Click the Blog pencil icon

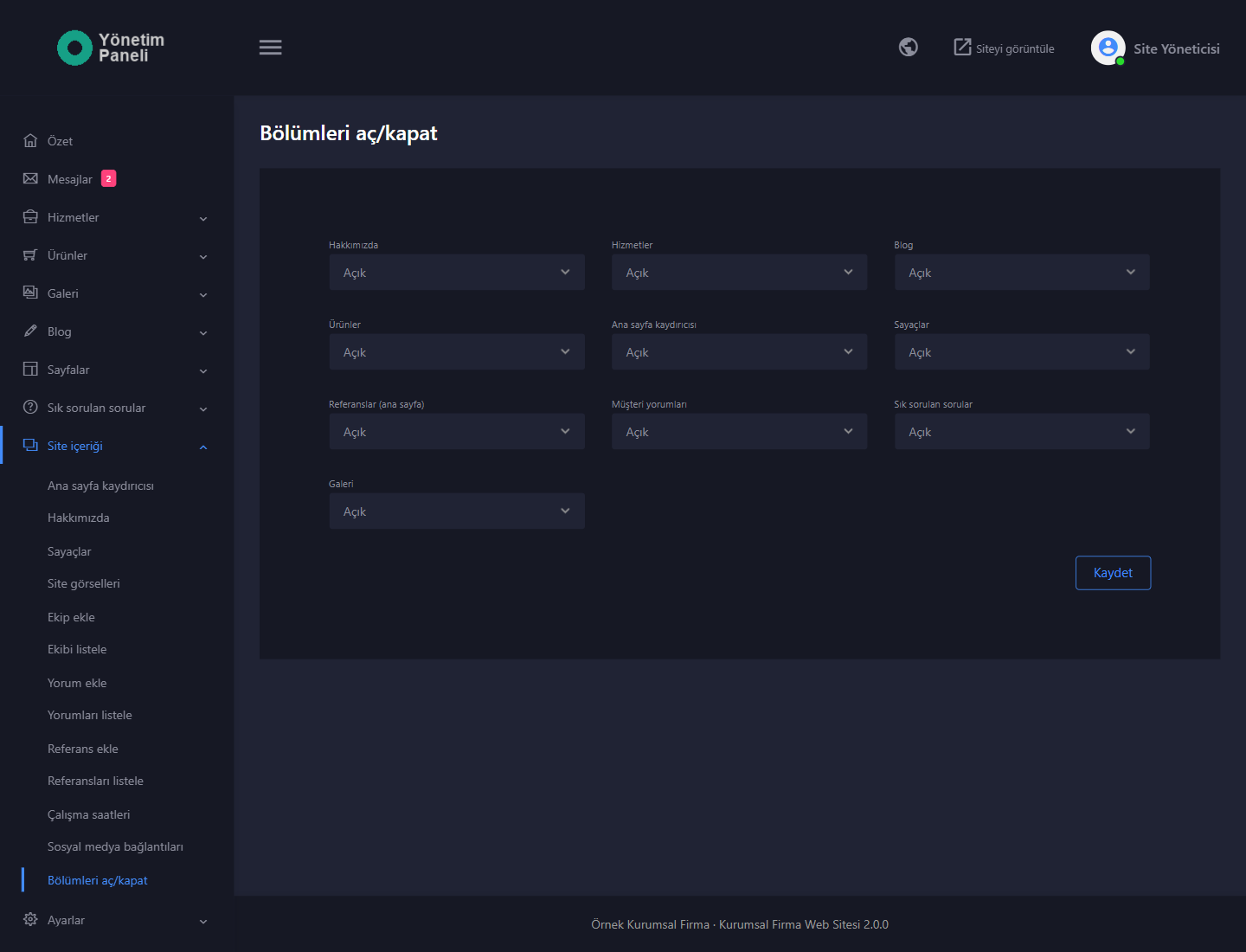coord(30,331)
